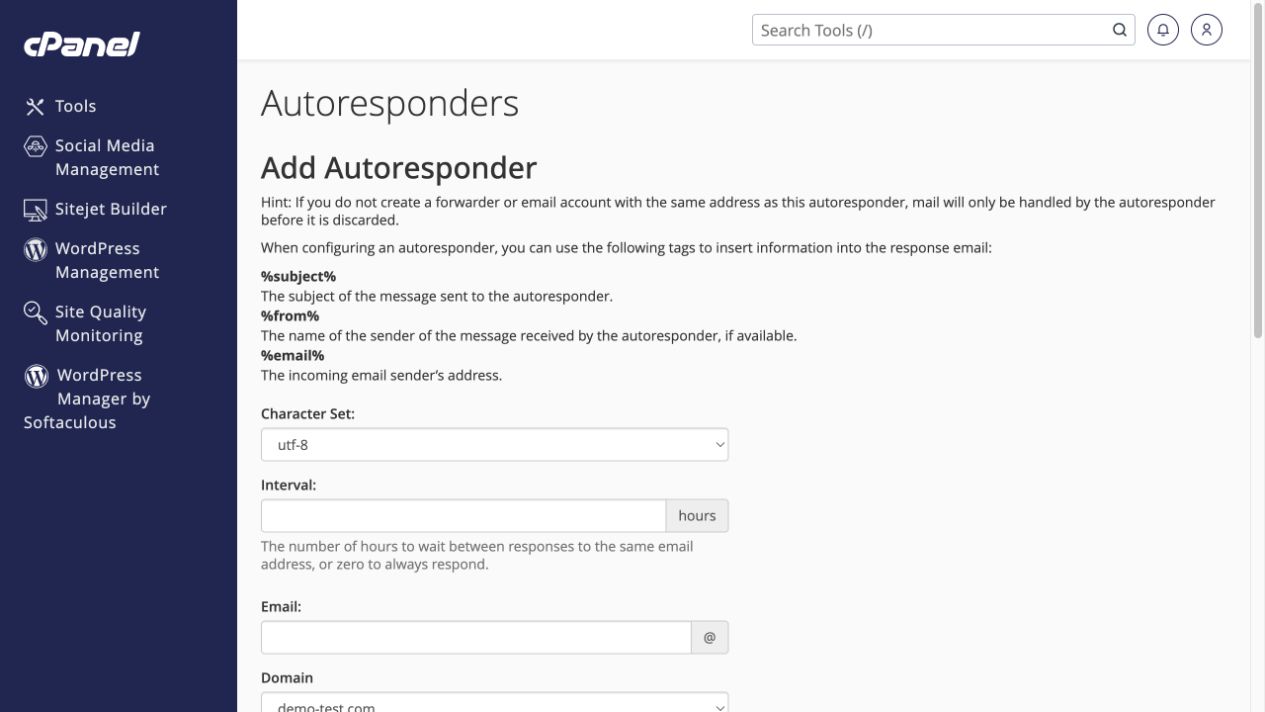Open Social Media Management link
The height and width of the screenshot is (712, 1265).
click(107, 158)
